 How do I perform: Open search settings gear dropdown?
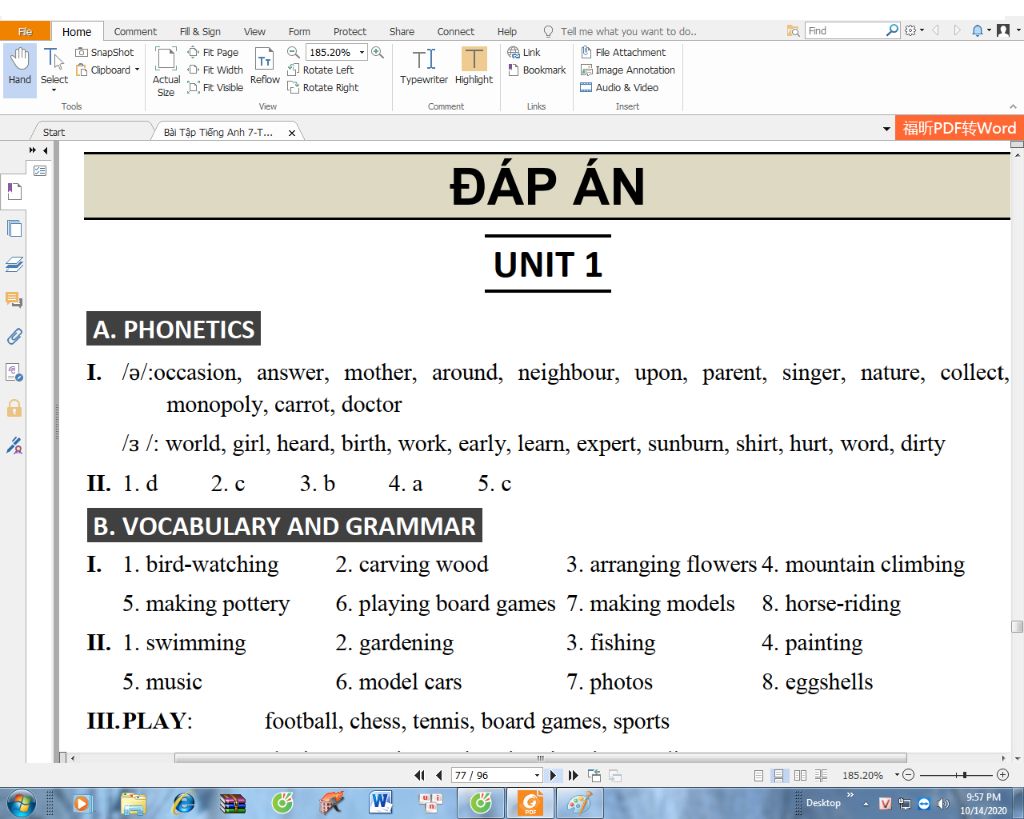click(914, 31)
